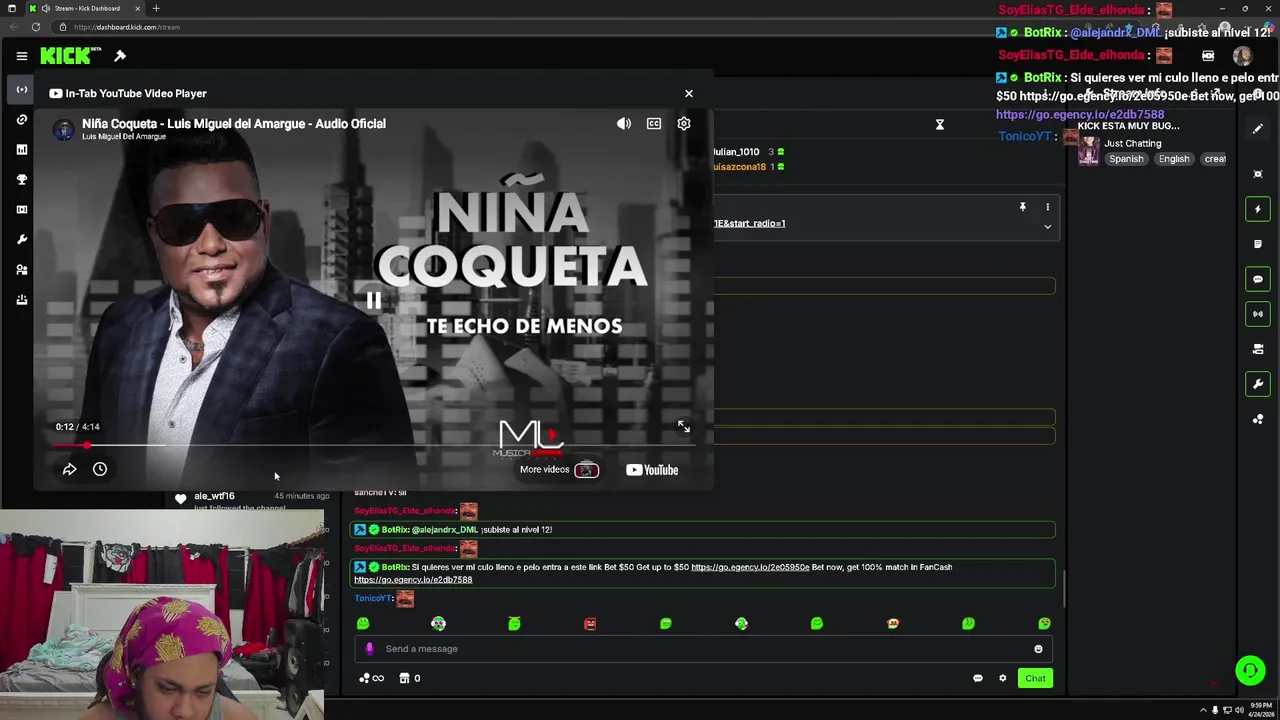1280x720 pixels.
Task: Click the pencil edit stream info icon
Action: [x=1258, y=129]
